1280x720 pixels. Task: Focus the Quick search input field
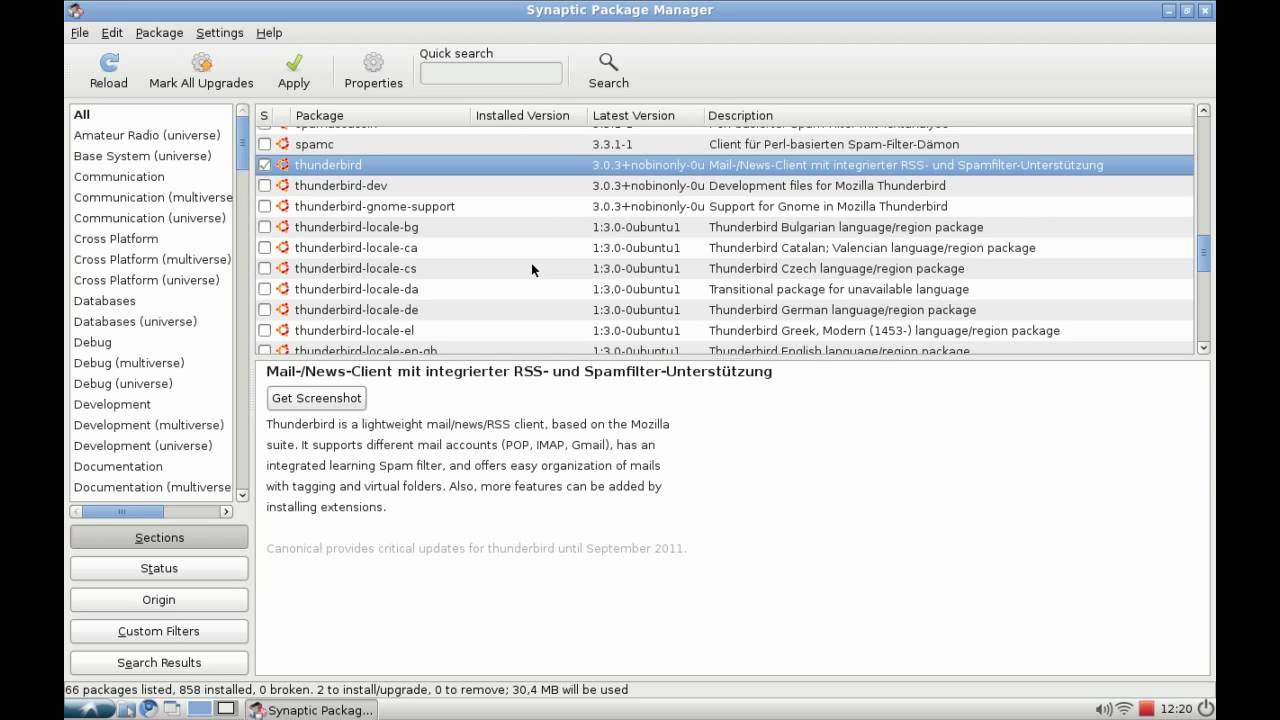pyautogui.click(x=491, y=73)
